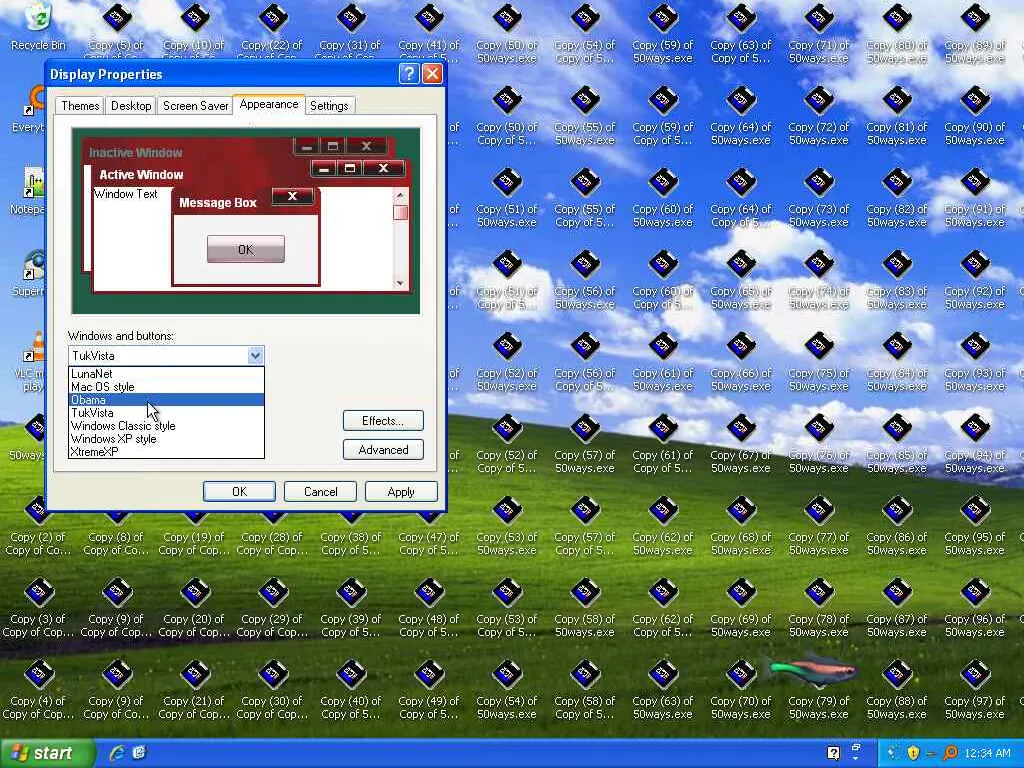
Task: Select the Copy (66) of 50ways.exe icon
Action: (x=741, y=361)
